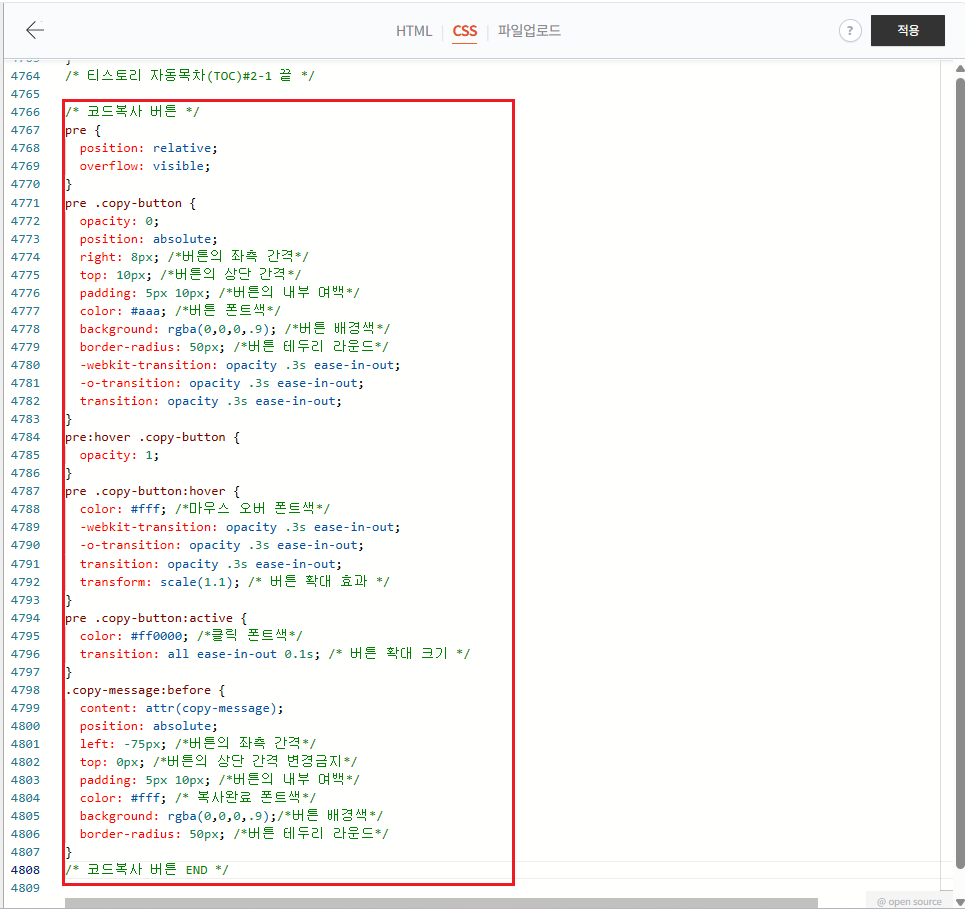Click the scroll up arrow

coord(960,68)
